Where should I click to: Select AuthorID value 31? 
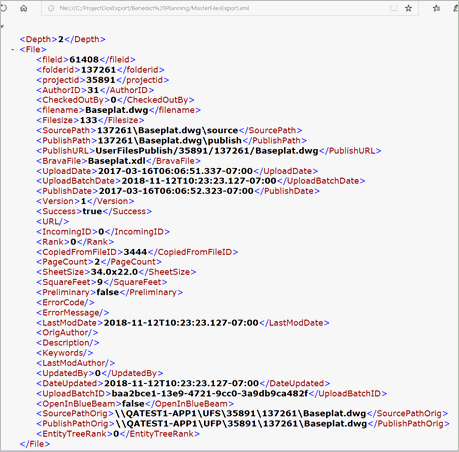point(93,90)
